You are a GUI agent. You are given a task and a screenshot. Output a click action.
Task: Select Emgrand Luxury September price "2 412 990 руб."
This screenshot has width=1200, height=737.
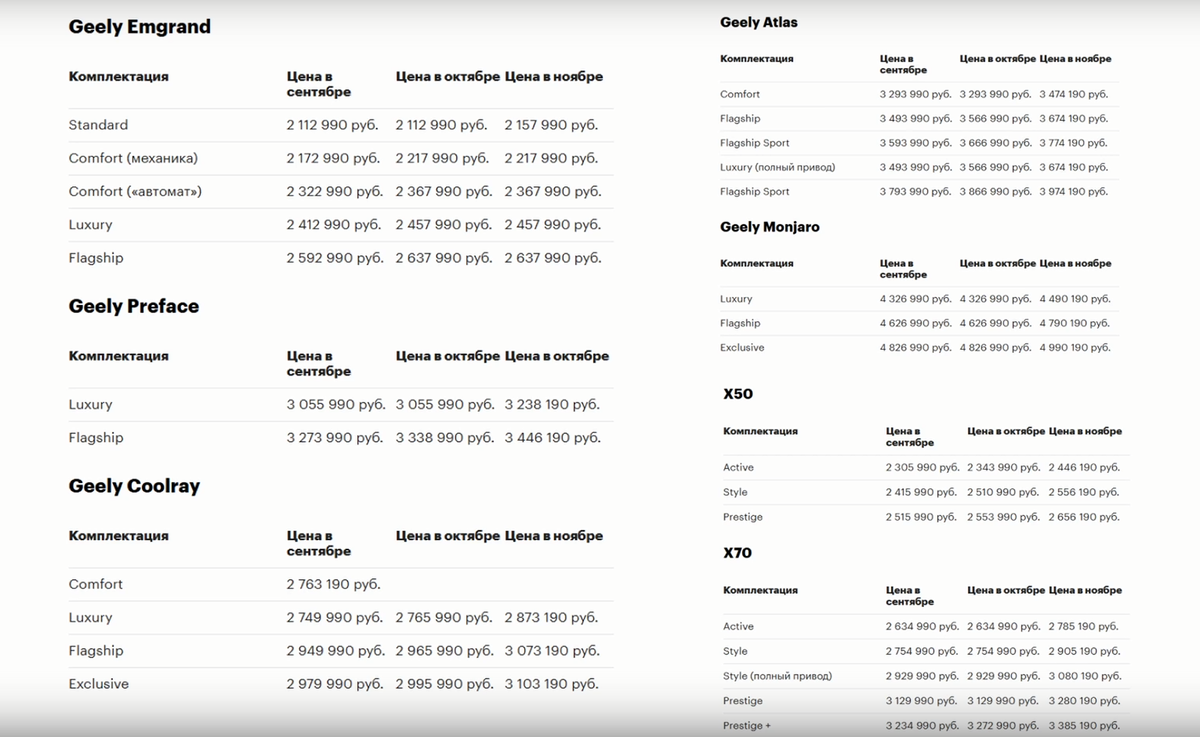(x=334, y=225)
